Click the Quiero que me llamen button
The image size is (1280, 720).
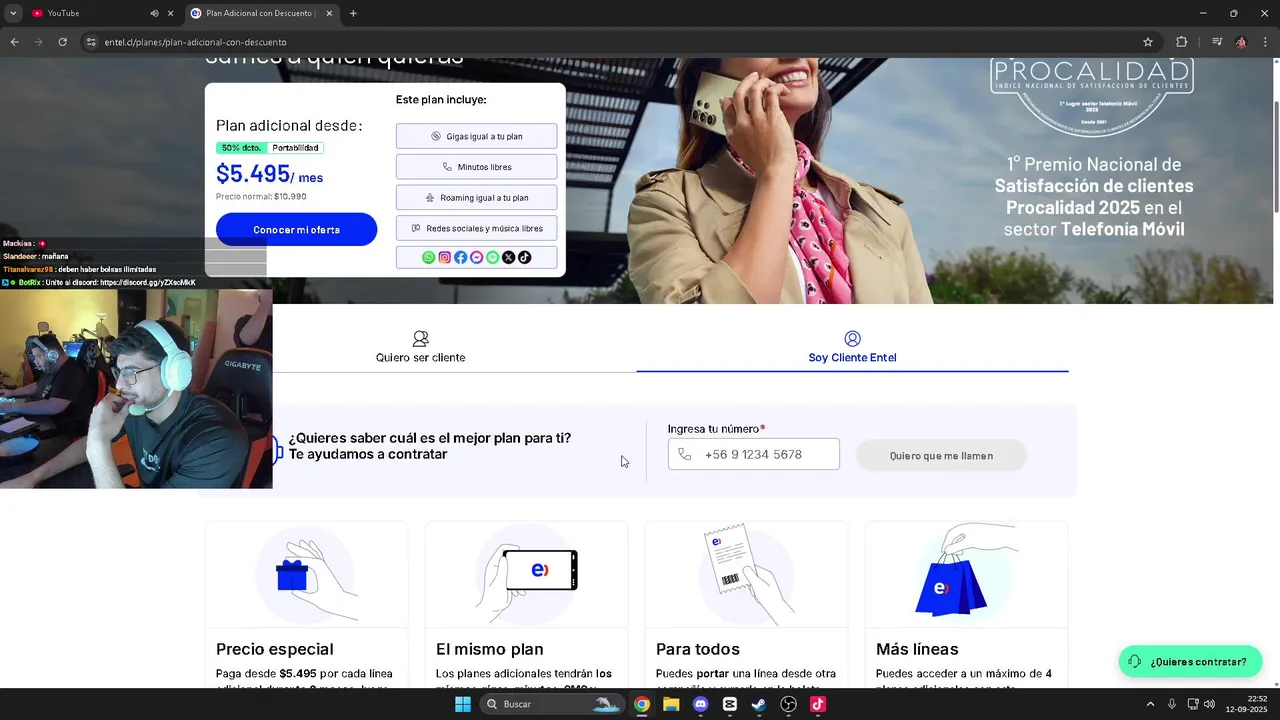pos(941,455)
